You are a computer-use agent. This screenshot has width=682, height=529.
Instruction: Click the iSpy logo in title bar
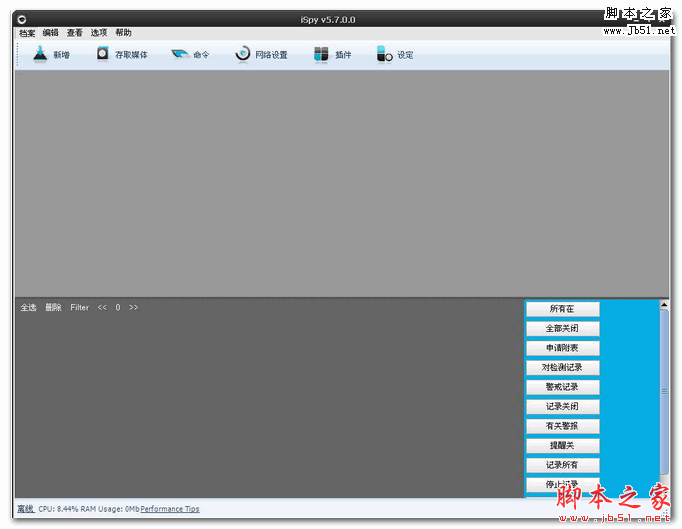[21, 20]
